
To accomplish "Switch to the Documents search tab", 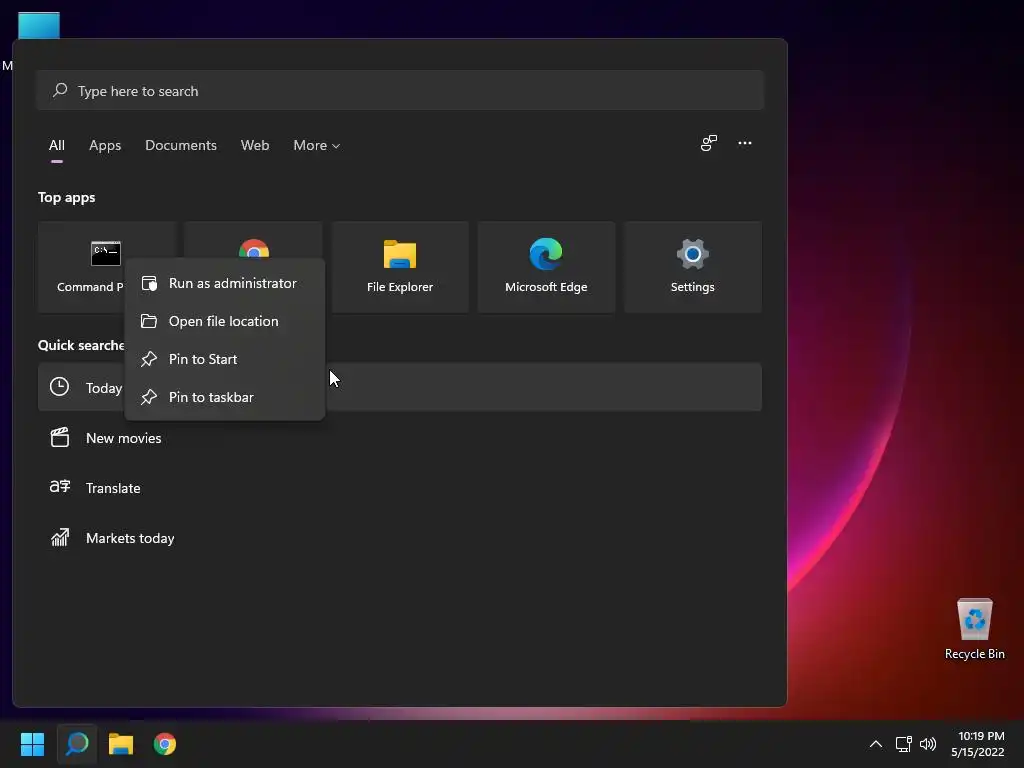I will click(181, 146).
